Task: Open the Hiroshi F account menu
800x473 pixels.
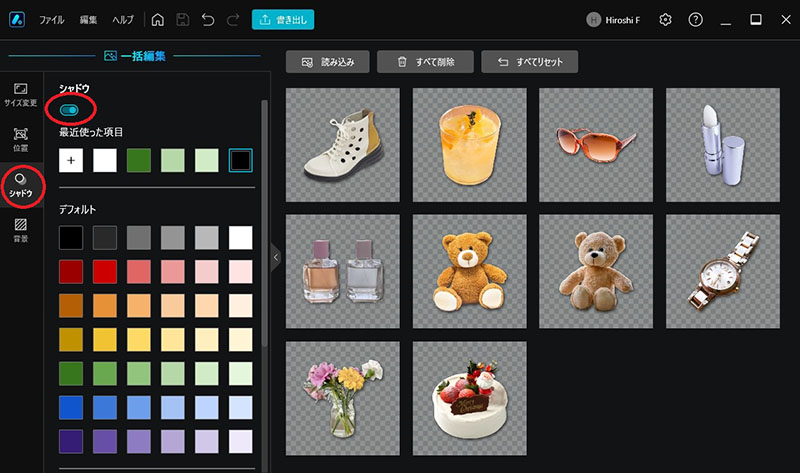Action: 613,20
